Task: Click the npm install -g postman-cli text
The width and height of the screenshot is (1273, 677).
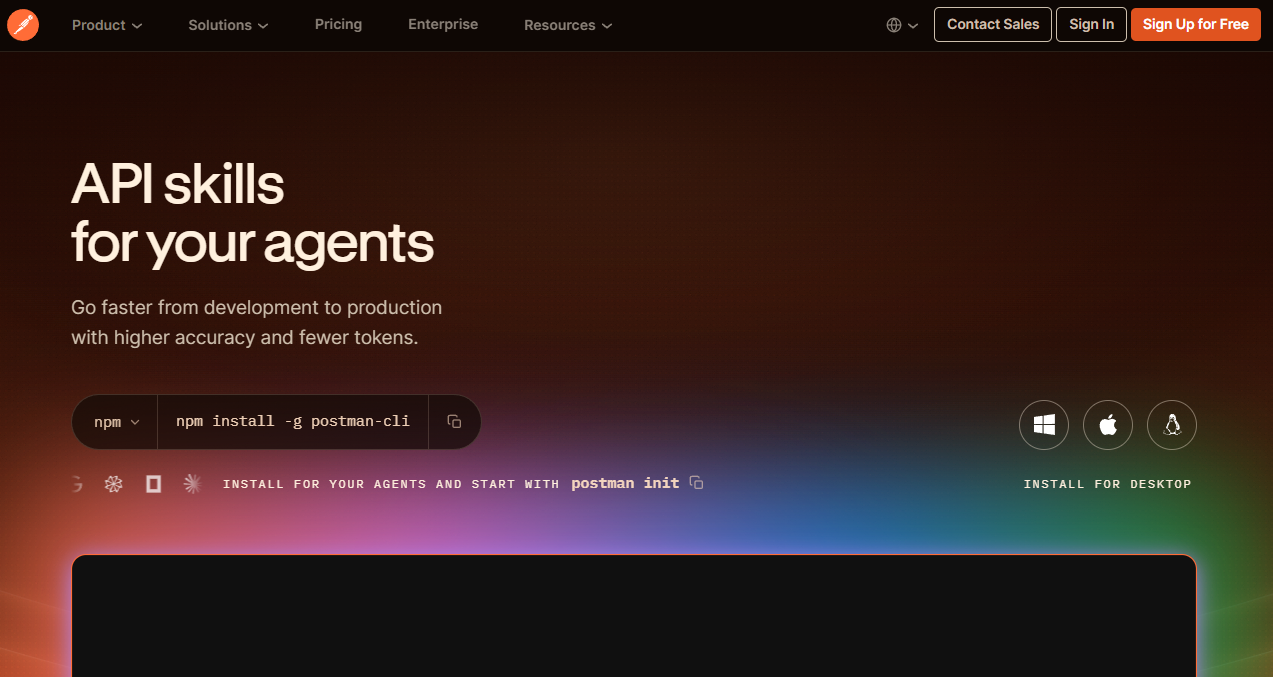Action: coord(293,422)
